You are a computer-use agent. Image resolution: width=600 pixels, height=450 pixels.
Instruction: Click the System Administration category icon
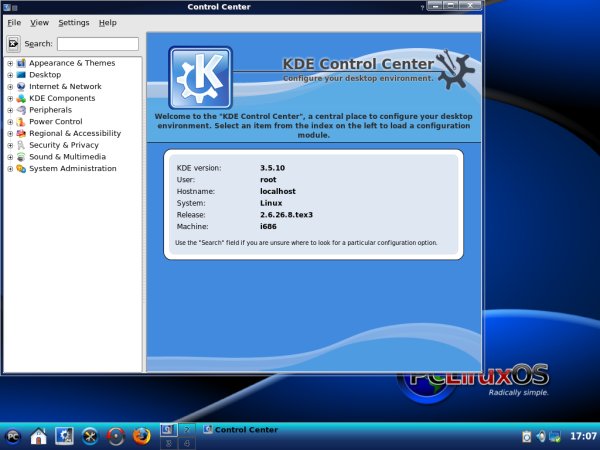[x=21, y=168]
